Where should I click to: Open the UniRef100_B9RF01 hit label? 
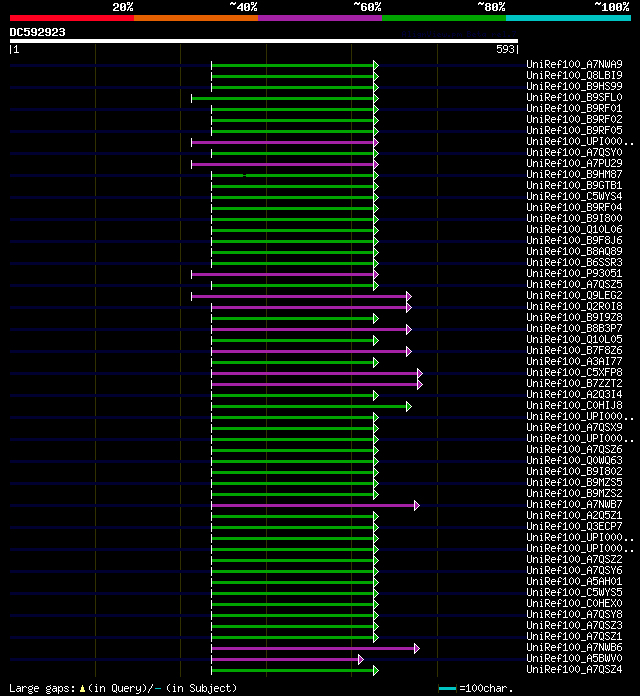(574, 108)
